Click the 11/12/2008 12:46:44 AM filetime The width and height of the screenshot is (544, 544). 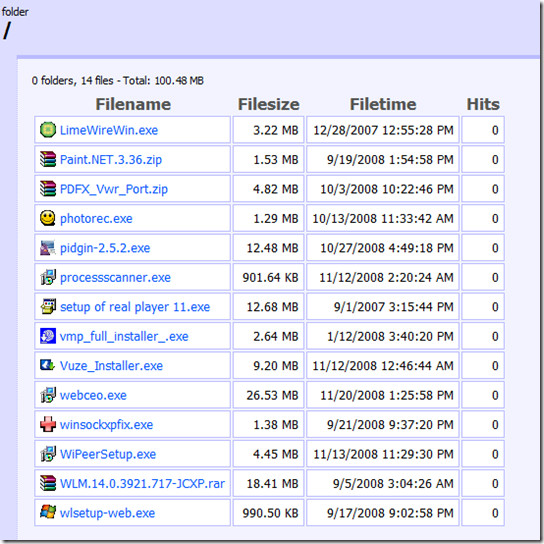click(383, 366)
